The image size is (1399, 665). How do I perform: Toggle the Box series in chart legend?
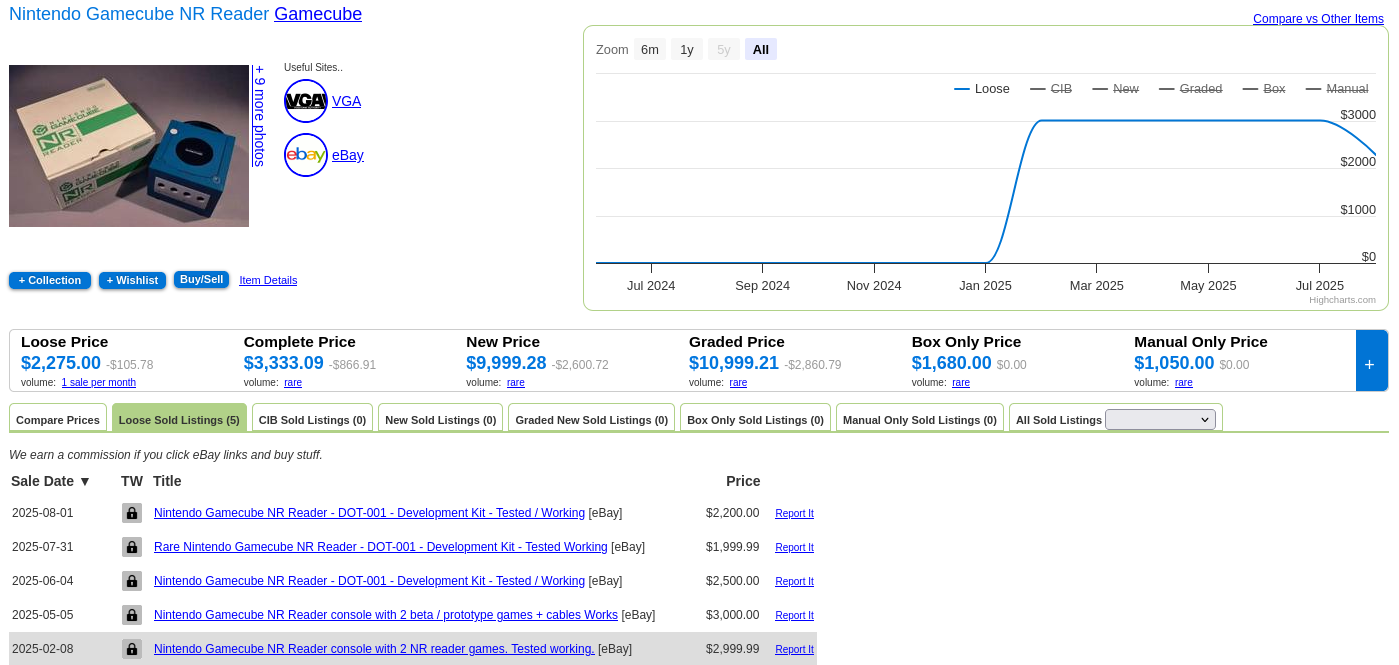point(1264,89)
